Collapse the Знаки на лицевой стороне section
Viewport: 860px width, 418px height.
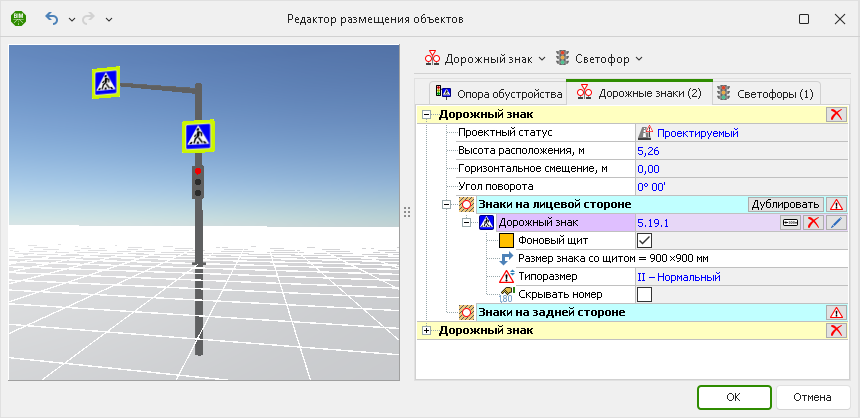pyautogui.click(x=447, y=204)
